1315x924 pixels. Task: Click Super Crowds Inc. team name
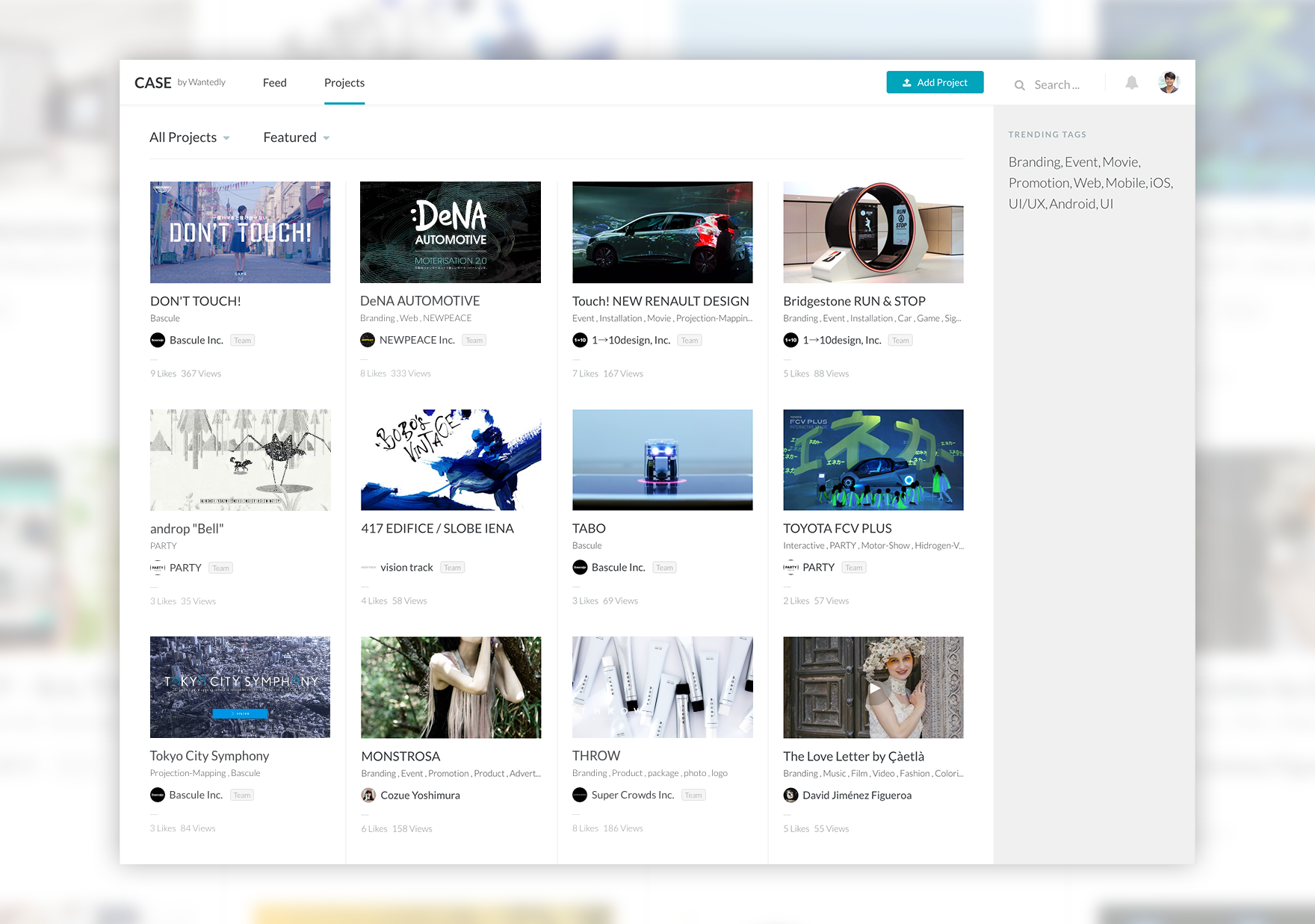(633, 795)
